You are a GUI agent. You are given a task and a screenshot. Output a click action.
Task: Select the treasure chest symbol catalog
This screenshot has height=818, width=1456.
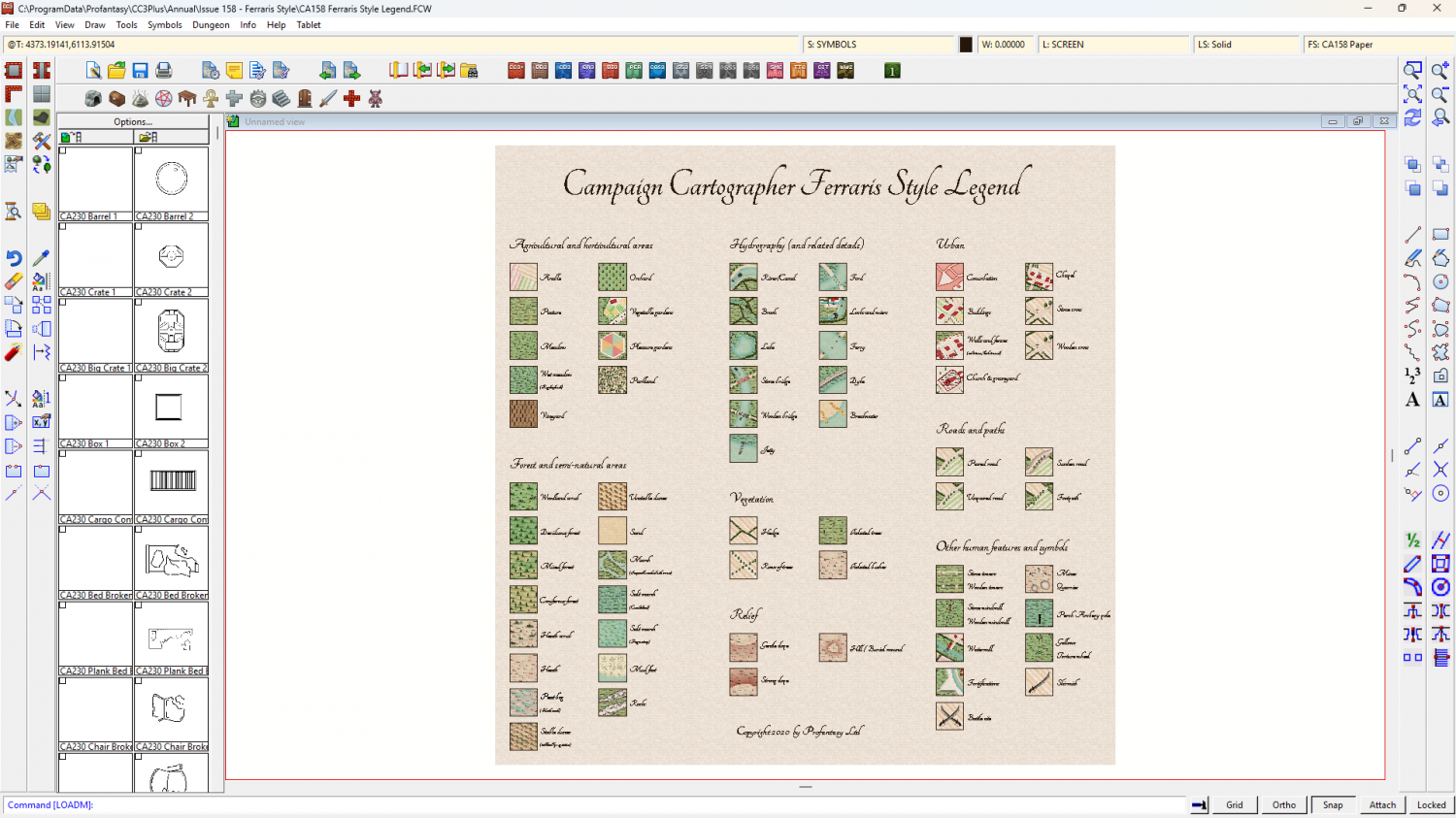click(x=116, y=99)
